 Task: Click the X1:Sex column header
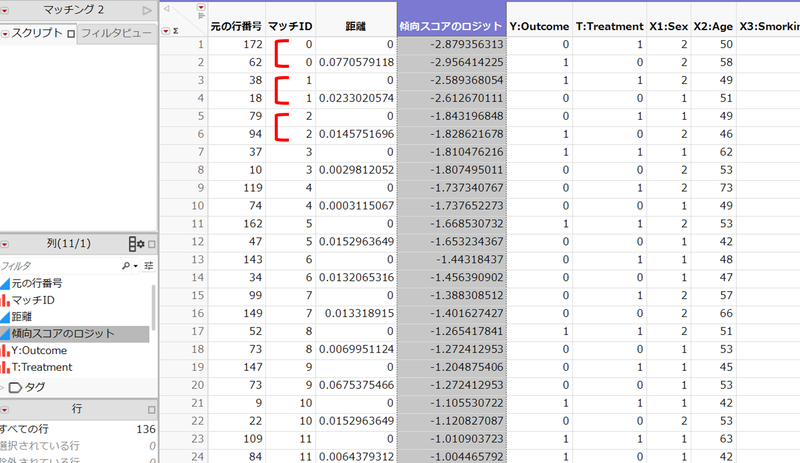pyautogui.click(x=668, y=27)
